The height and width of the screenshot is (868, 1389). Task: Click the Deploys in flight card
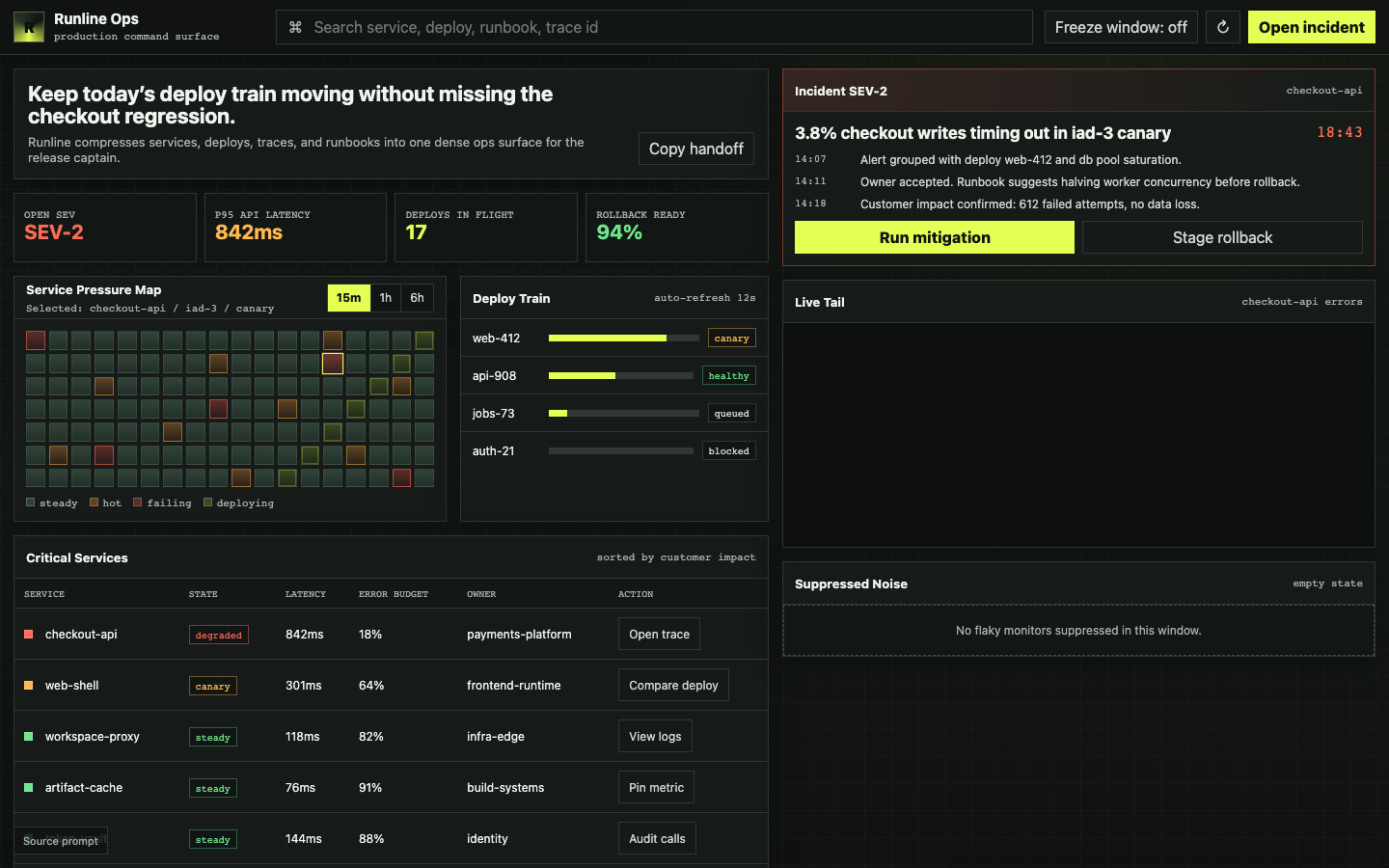tap(486, 228)
